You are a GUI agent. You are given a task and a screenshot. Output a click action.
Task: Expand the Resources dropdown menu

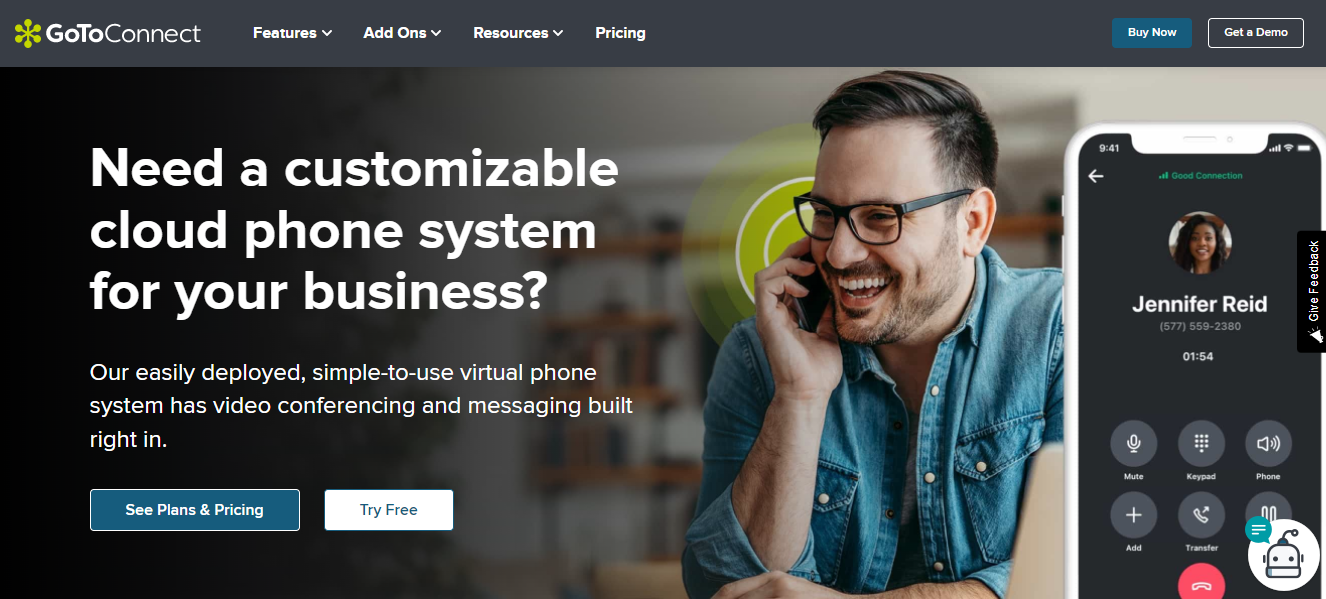tap(518, 33)
